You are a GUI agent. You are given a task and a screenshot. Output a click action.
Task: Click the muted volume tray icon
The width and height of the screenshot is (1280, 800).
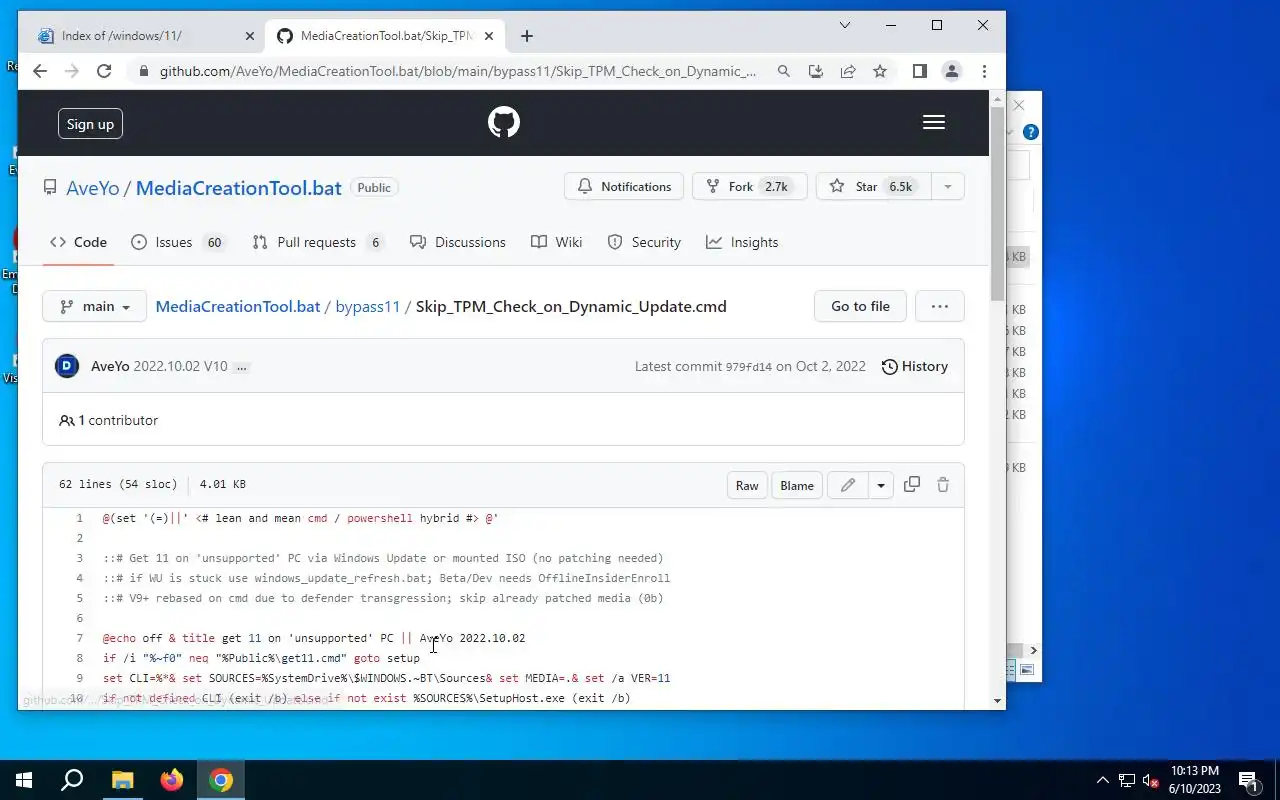(1151, 780)
